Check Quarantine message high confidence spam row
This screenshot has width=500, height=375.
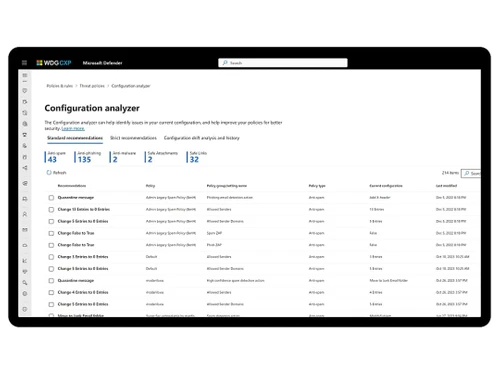coord(51,281)
